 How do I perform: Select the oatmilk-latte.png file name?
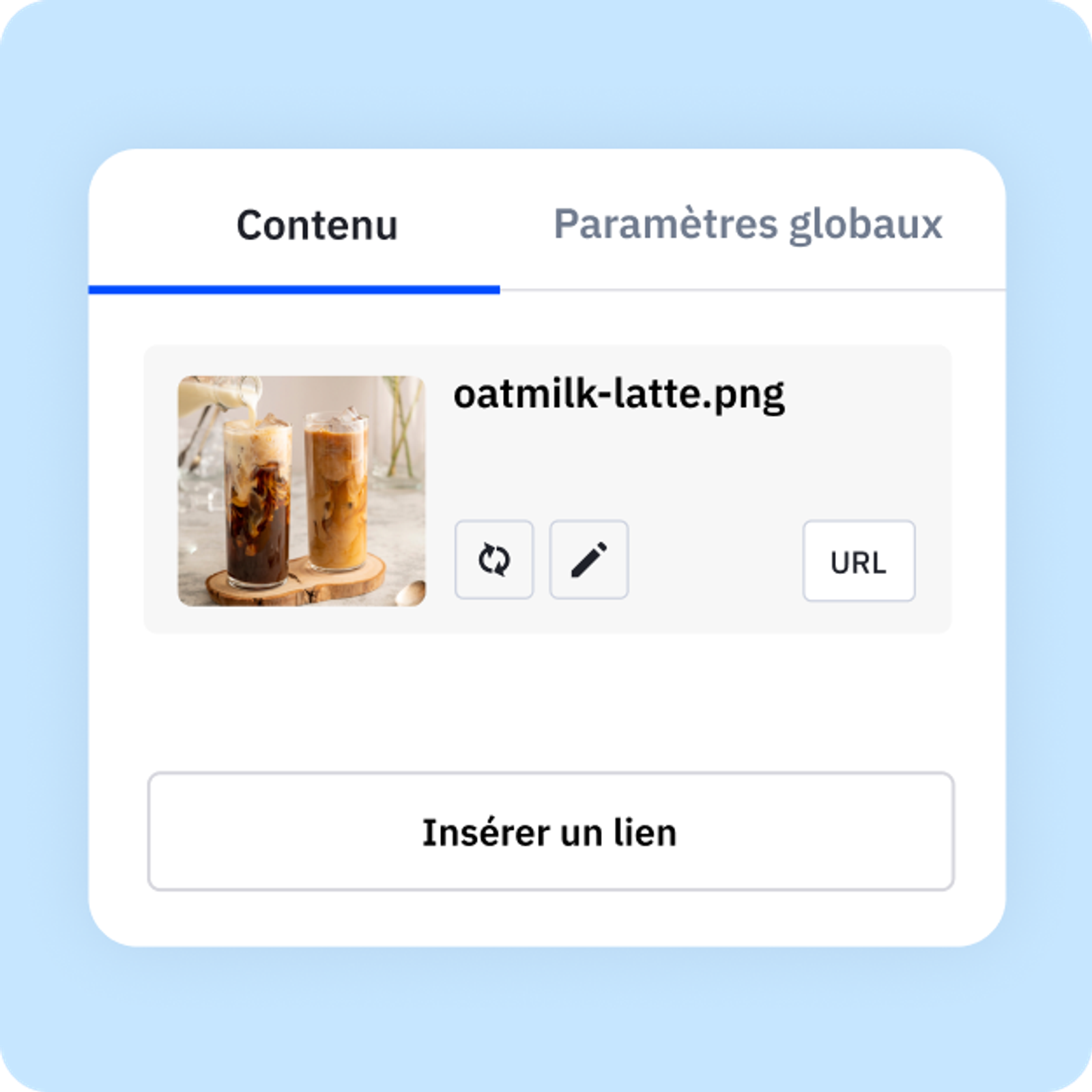tap(619, 394)
